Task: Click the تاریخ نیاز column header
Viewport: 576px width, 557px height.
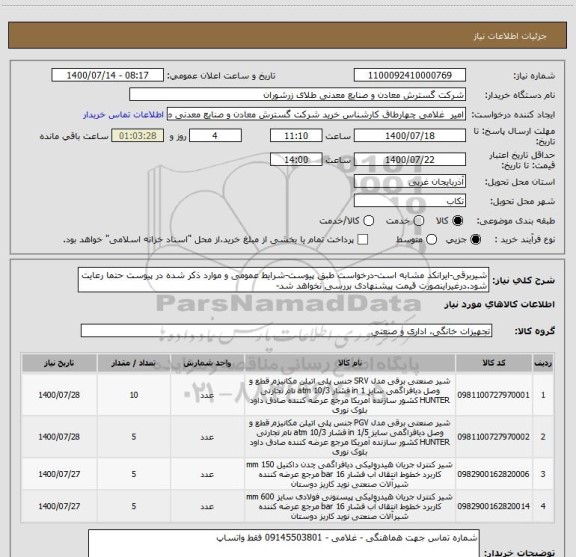Action: pos(59,363)
